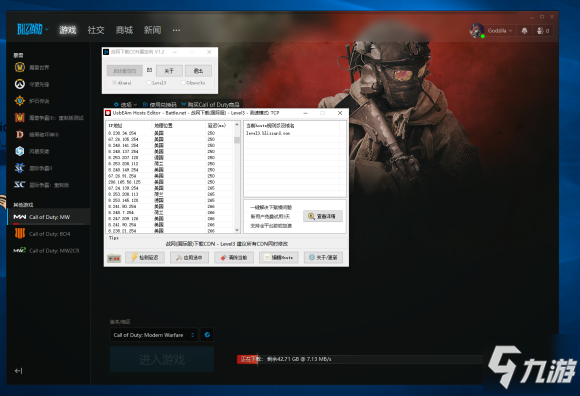
Task: Open the notifications bell icon
Action: pos(525,31)
